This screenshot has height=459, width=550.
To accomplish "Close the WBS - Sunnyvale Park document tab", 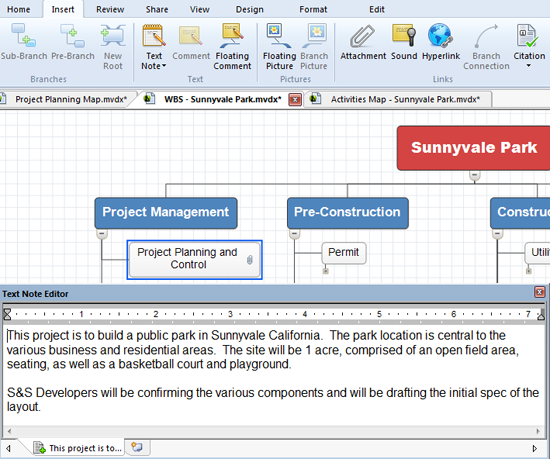I will (295, 100).
